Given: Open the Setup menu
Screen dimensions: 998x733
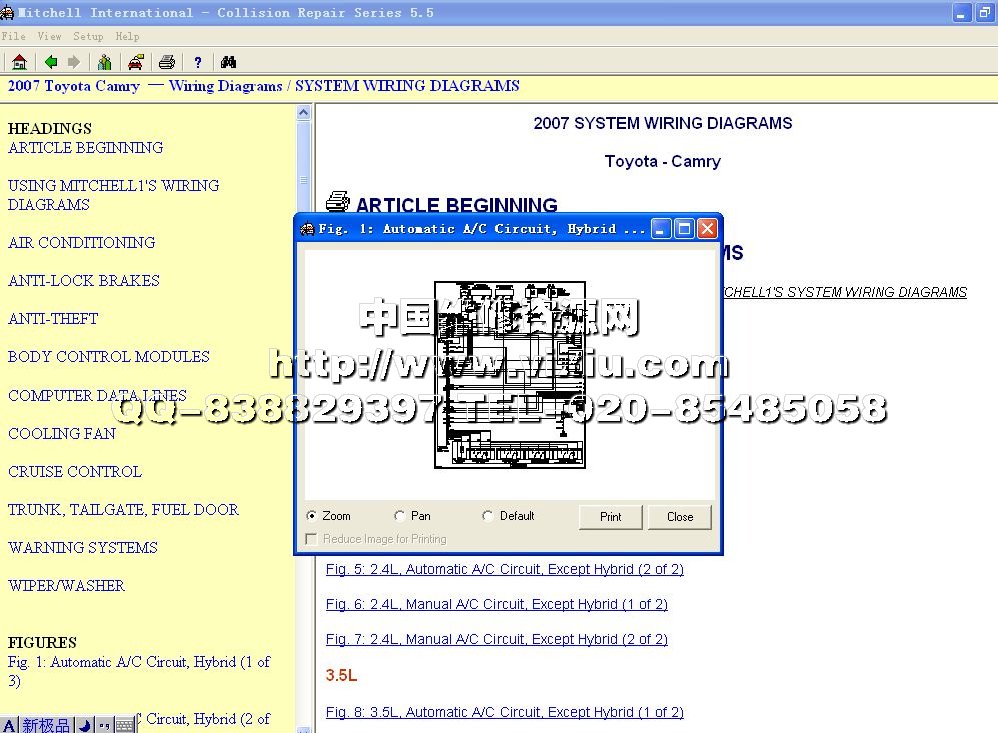Looking at the screenshot, I should 88,36.
